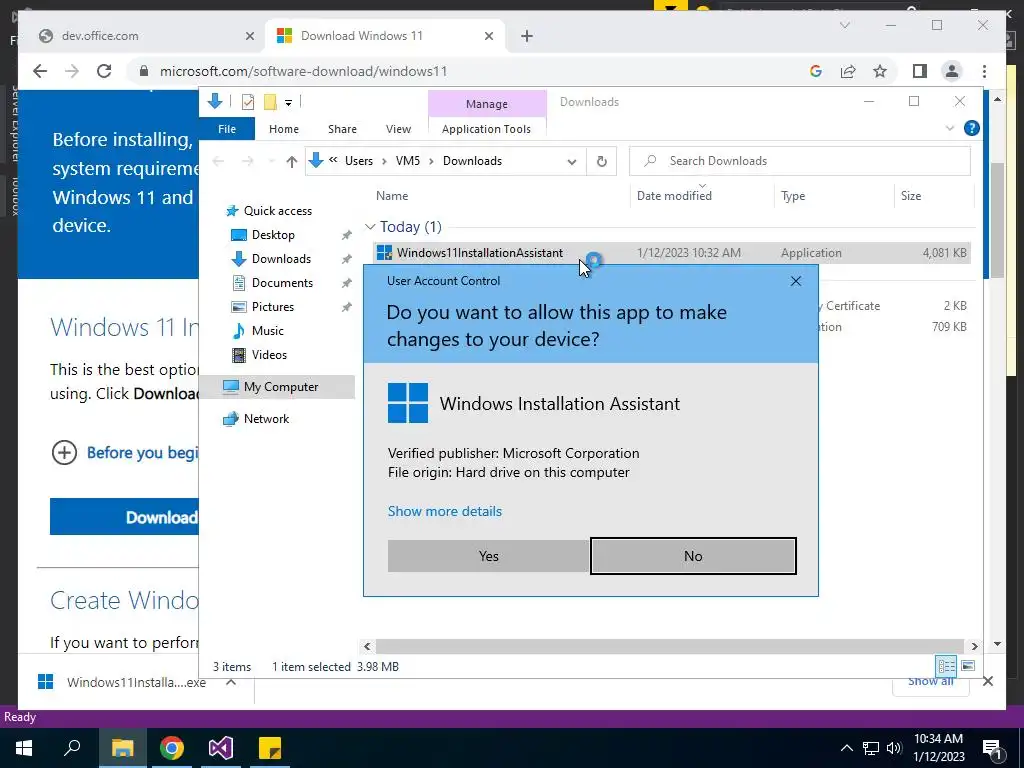This screenshot has height=768, width=1024.
Task: Open Music in navigation pane
Action: point(267,330)
